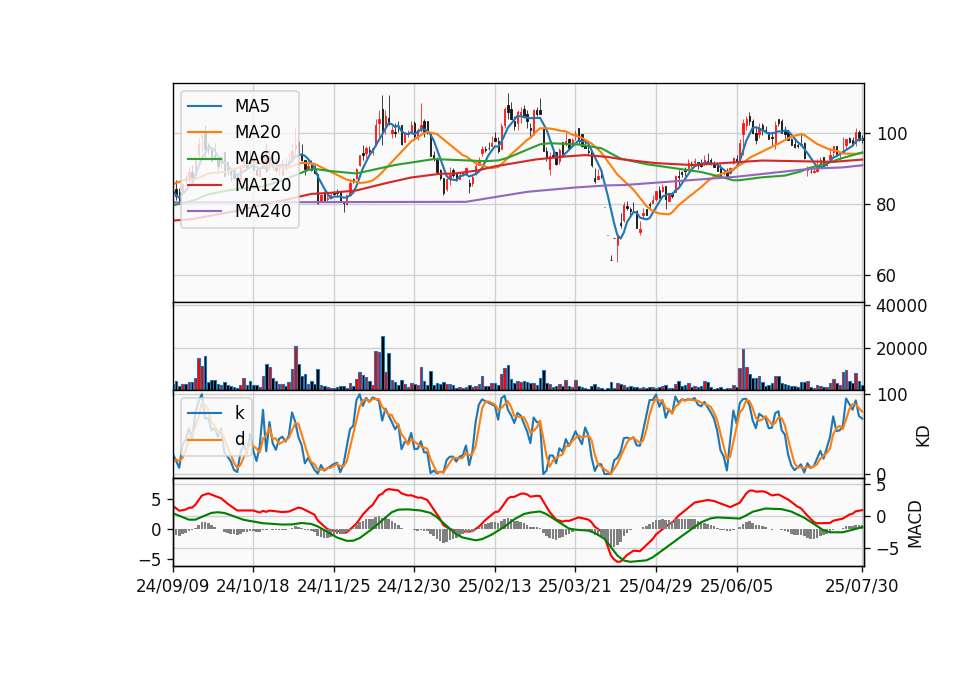Click the purple MA240 legend line swatch
Screen dimensions: 960x690
click(204, 211)
